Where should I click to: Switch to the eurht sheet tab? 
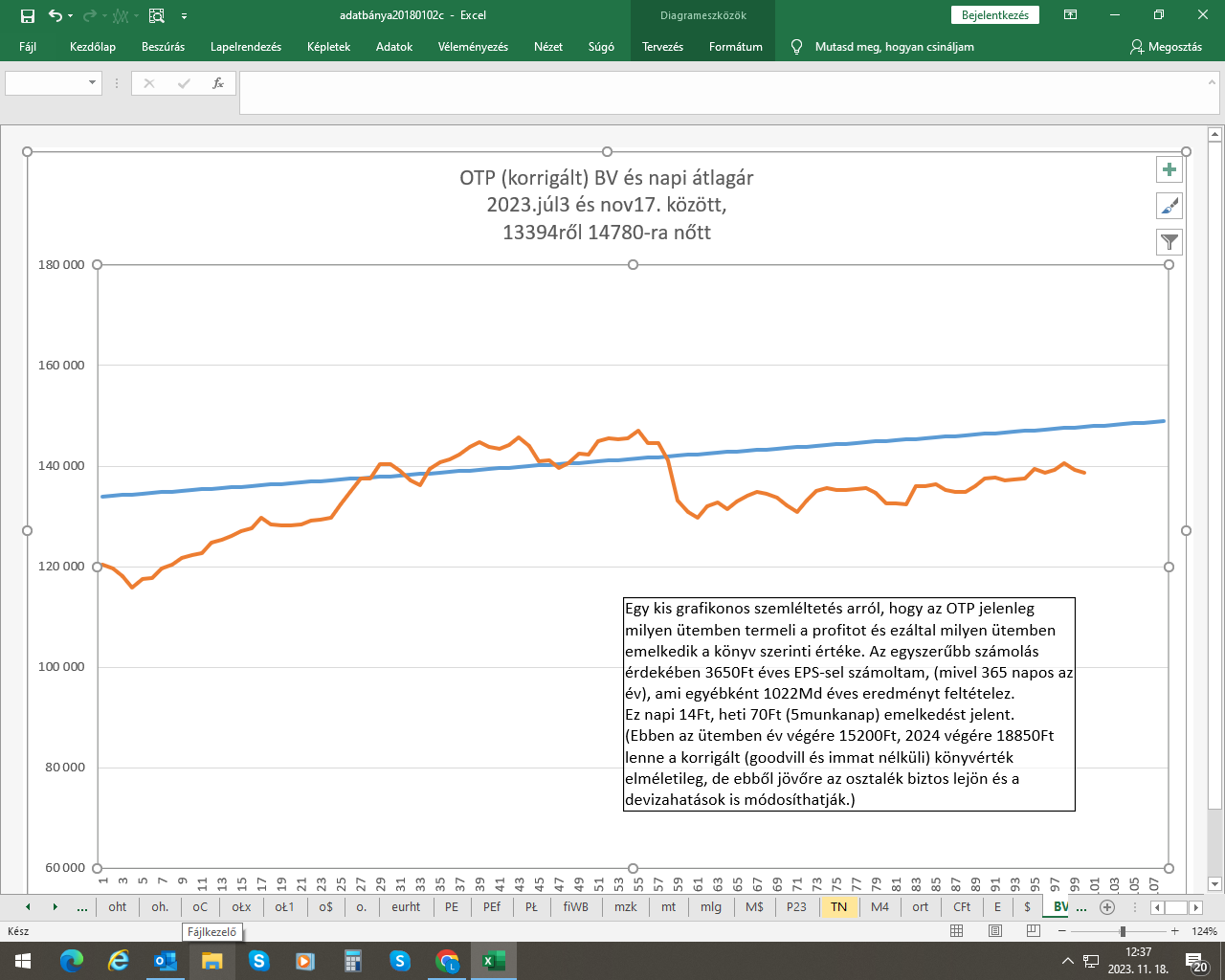[x=406, y=907]
